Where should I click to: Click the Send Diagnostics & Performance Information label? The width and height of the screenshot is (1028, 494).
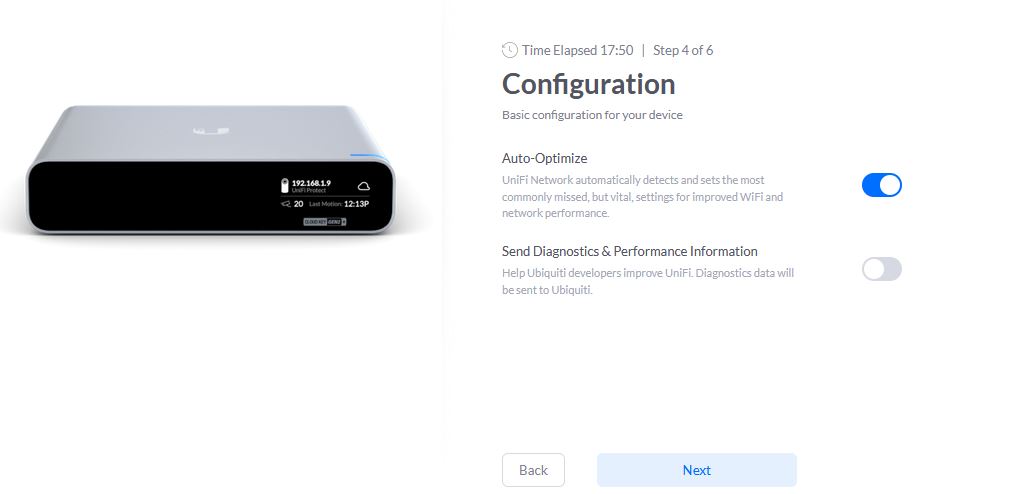coord(629,251)
